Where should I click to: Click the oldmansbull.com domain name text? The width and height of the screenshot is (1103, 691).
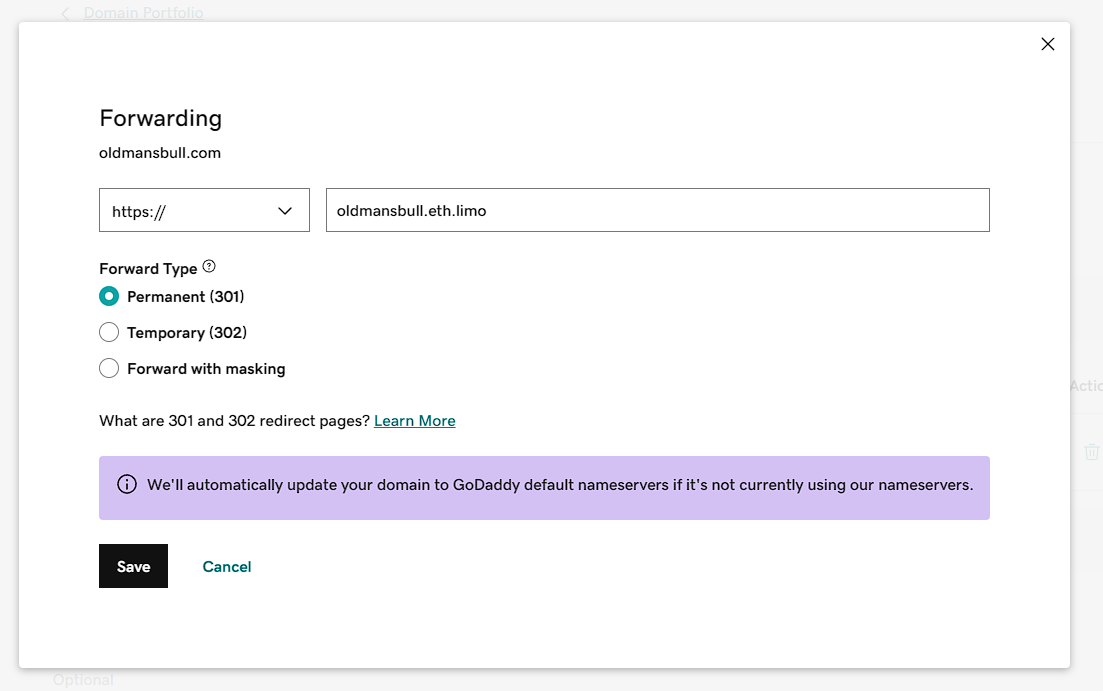pyautogui.click(x=160, y=153)
